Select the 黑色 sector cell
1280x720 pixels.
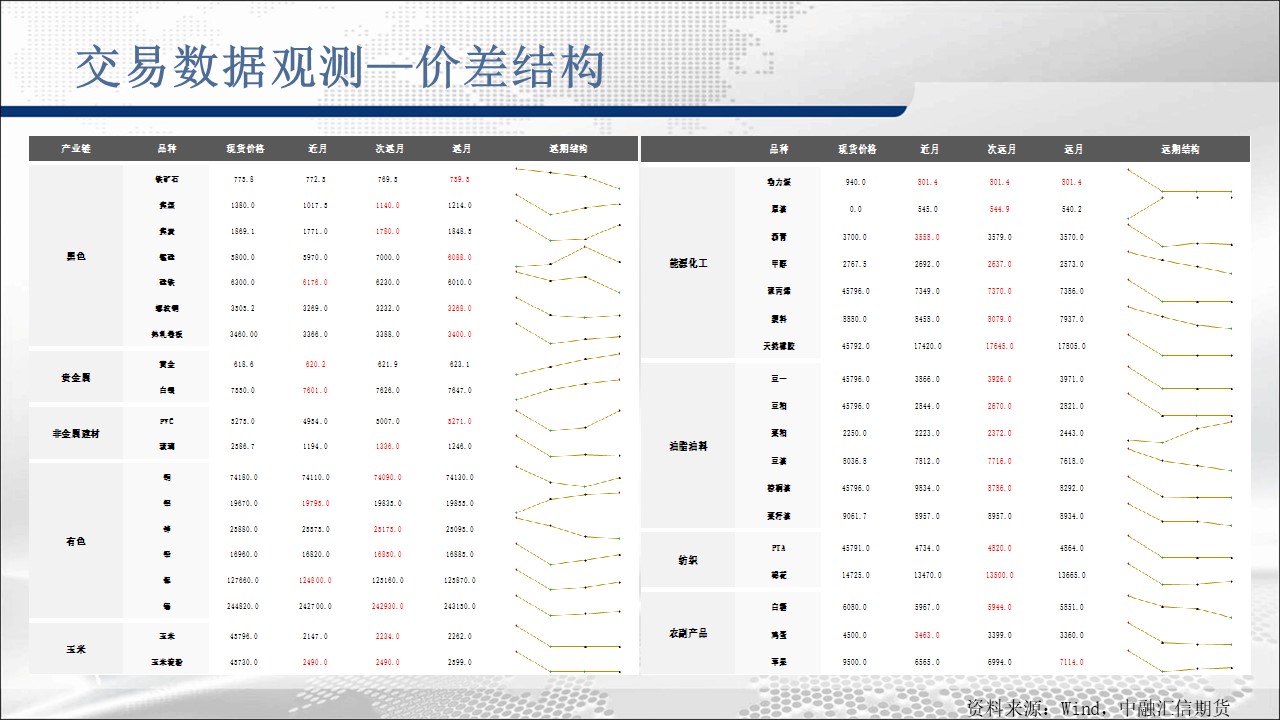pyautogui.click(x=76, y=257)
